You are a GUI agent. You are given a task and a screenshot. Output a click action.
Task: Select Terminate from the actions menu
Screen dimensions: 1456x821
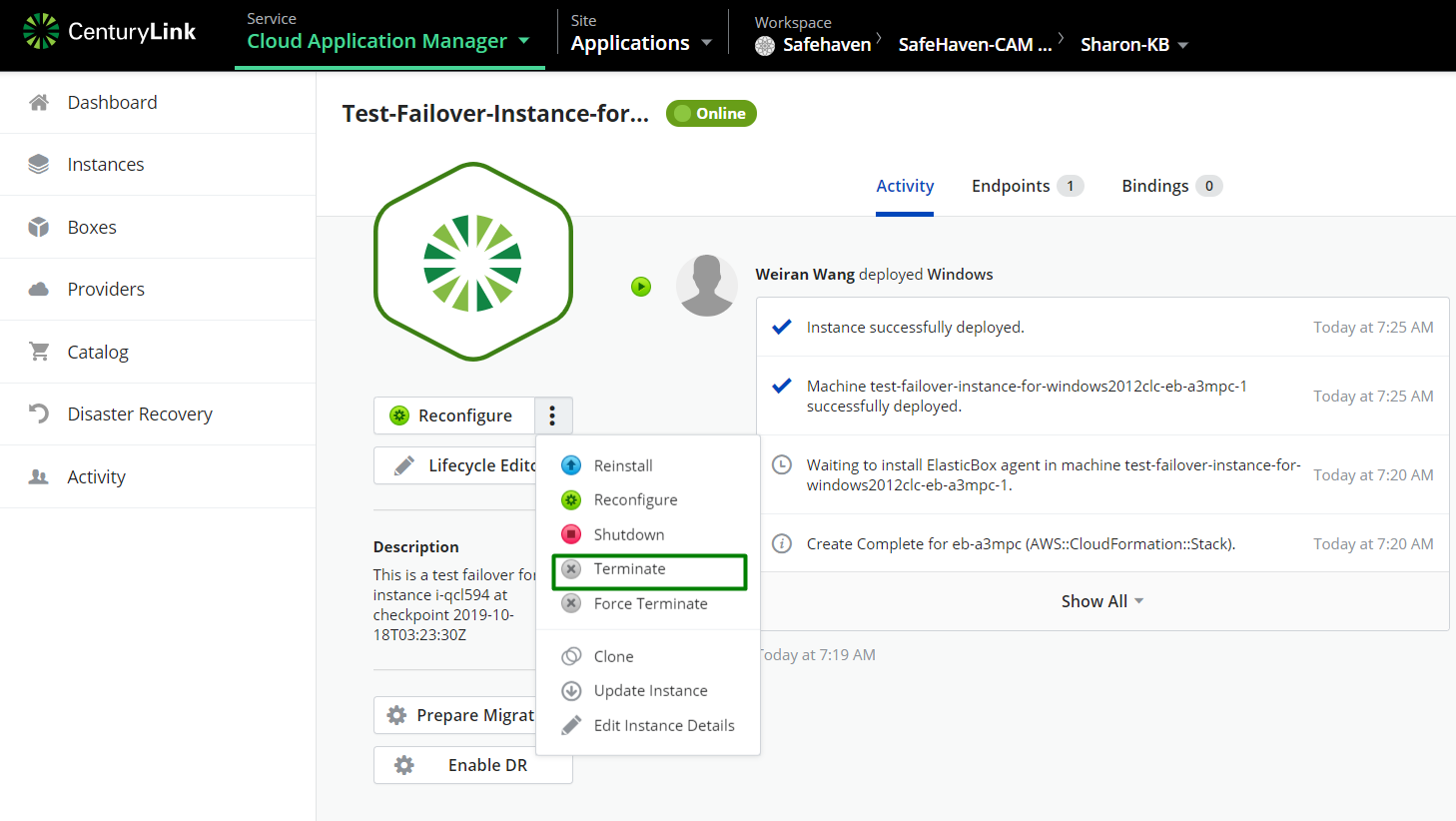(x=649, y=571)
